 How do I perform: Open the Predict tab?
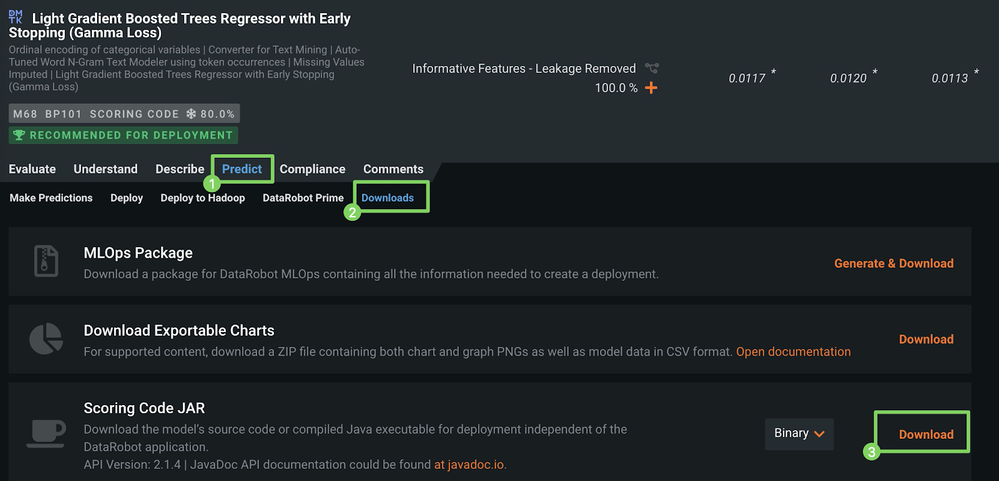coord(242,169)
